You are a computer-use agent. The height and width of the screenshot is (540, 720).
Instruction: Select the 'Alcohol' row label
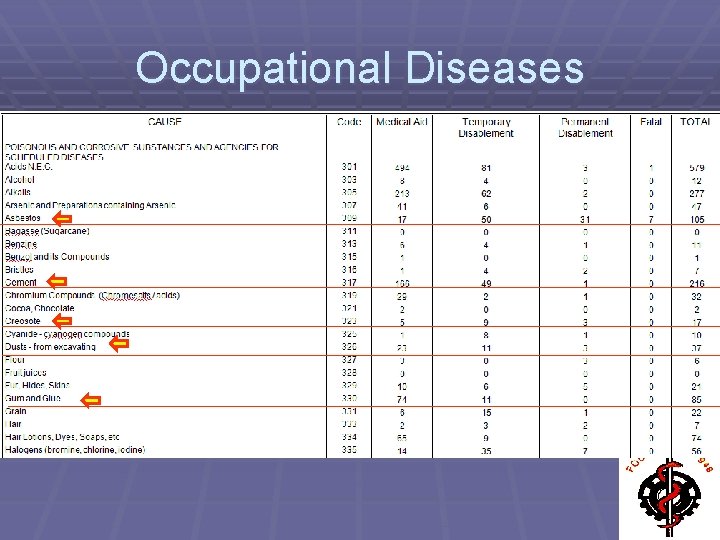[x=19, y=180]
